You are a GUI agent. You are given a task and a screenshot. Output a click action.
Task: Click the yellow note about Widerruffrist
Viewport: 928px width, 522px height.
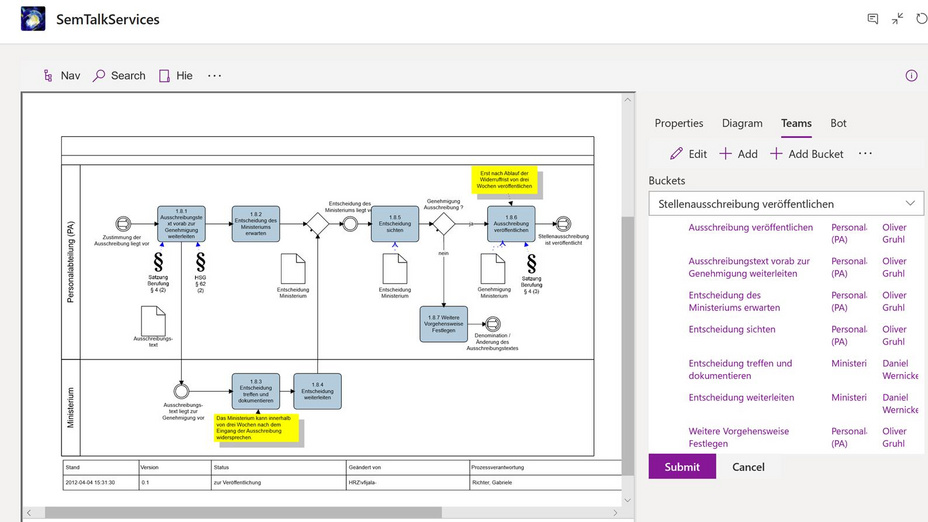504,179
